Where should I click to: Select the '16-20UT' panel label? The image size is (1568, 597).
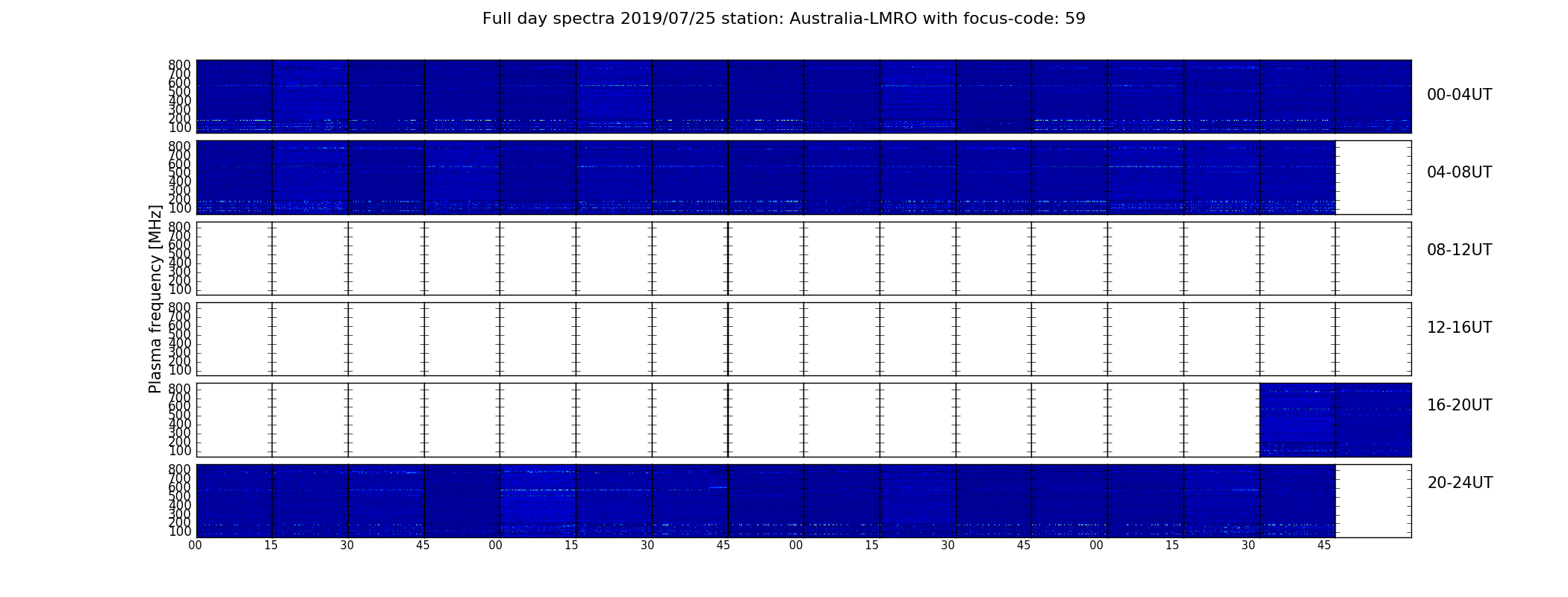pos(1459,405)
